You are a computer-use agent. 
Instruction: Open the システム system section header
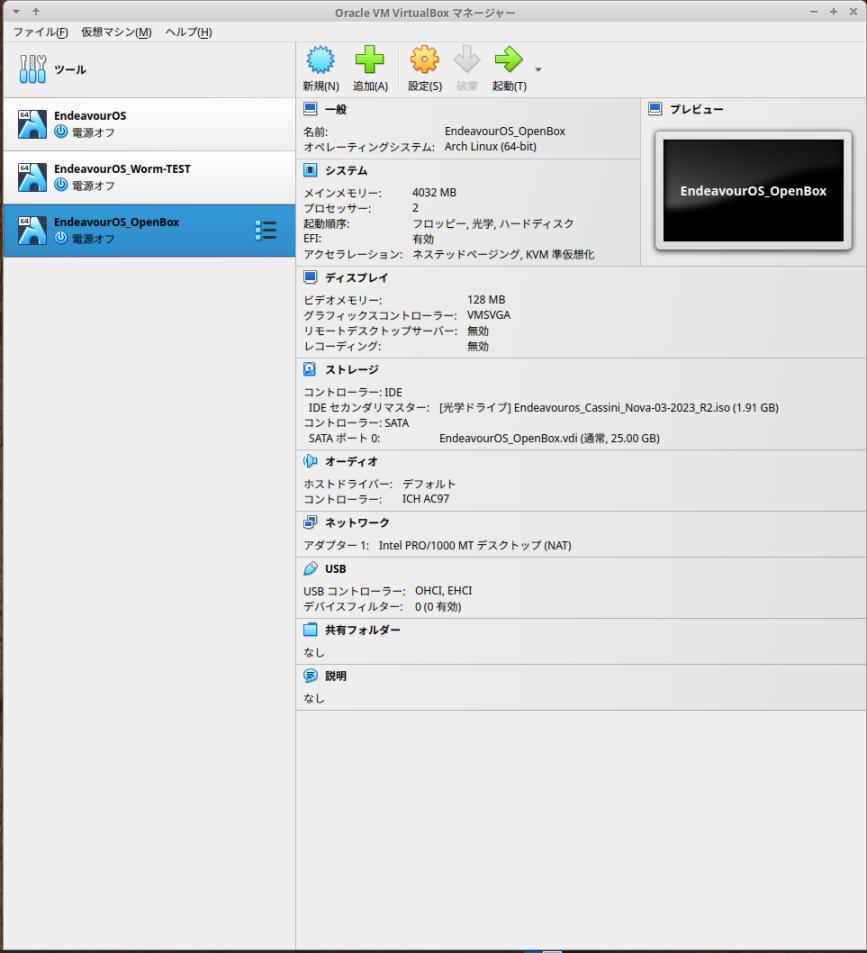coord(346,171)
